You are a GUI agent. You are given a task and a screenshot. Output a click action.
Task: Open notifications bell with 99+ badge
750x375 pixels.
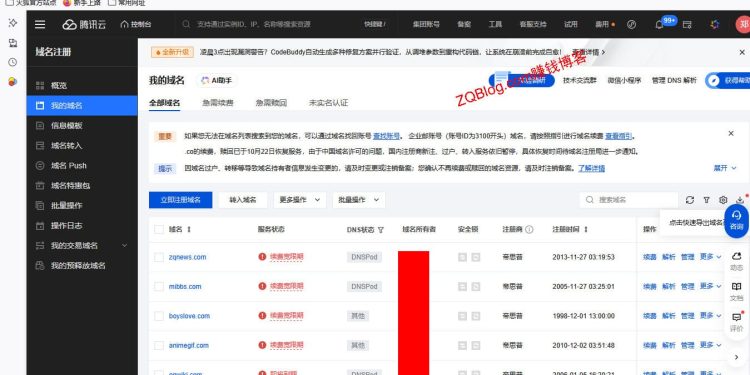[x=659, y=24]
